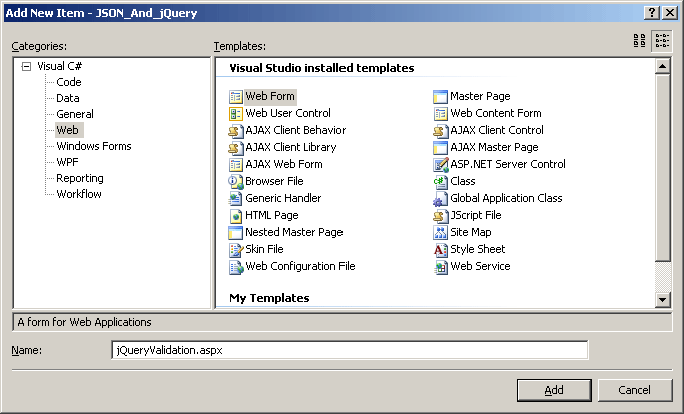Close the Add New Item dialog

[x=670, y=13]
